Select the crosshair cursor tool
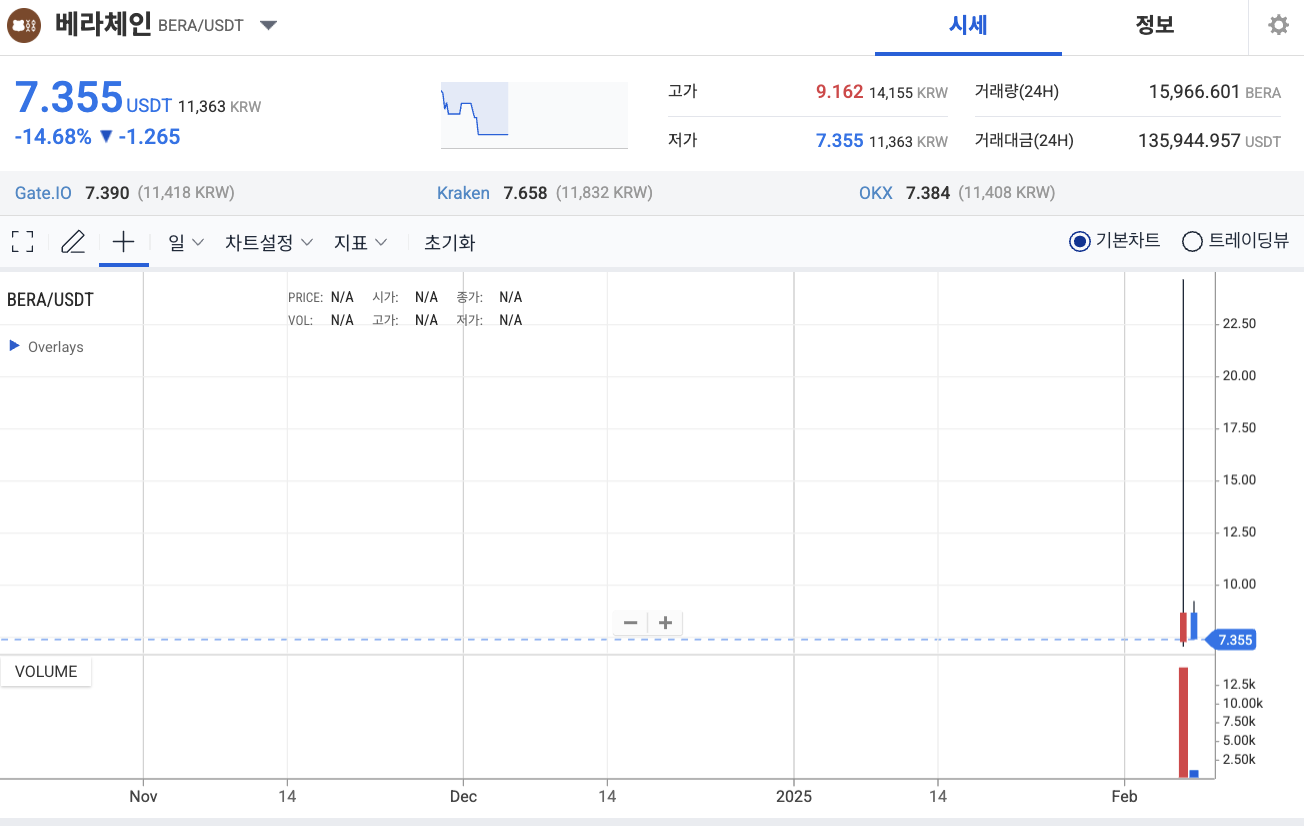 coord(123,241)
